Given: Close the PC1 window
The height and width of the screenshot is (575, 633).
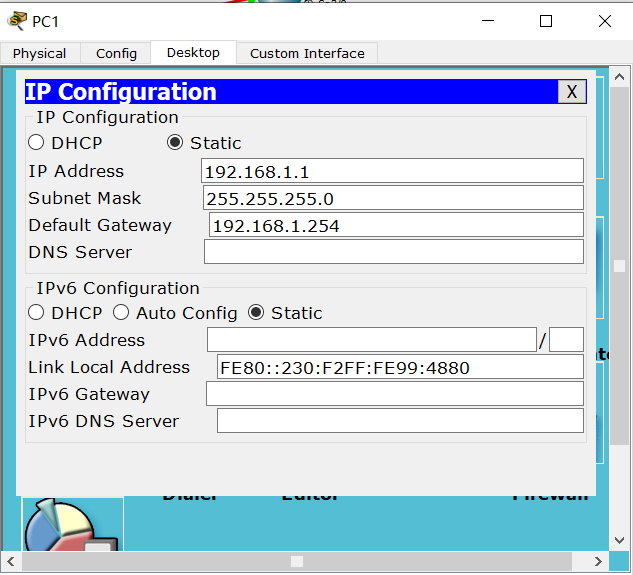Looking at the screenshot, I should (604, 21).
